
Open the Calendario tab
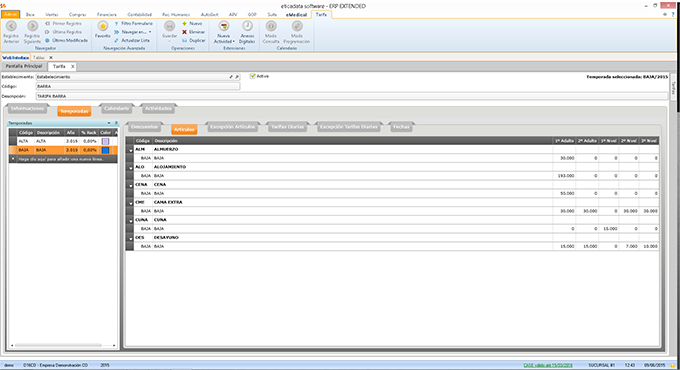[116, 108]
